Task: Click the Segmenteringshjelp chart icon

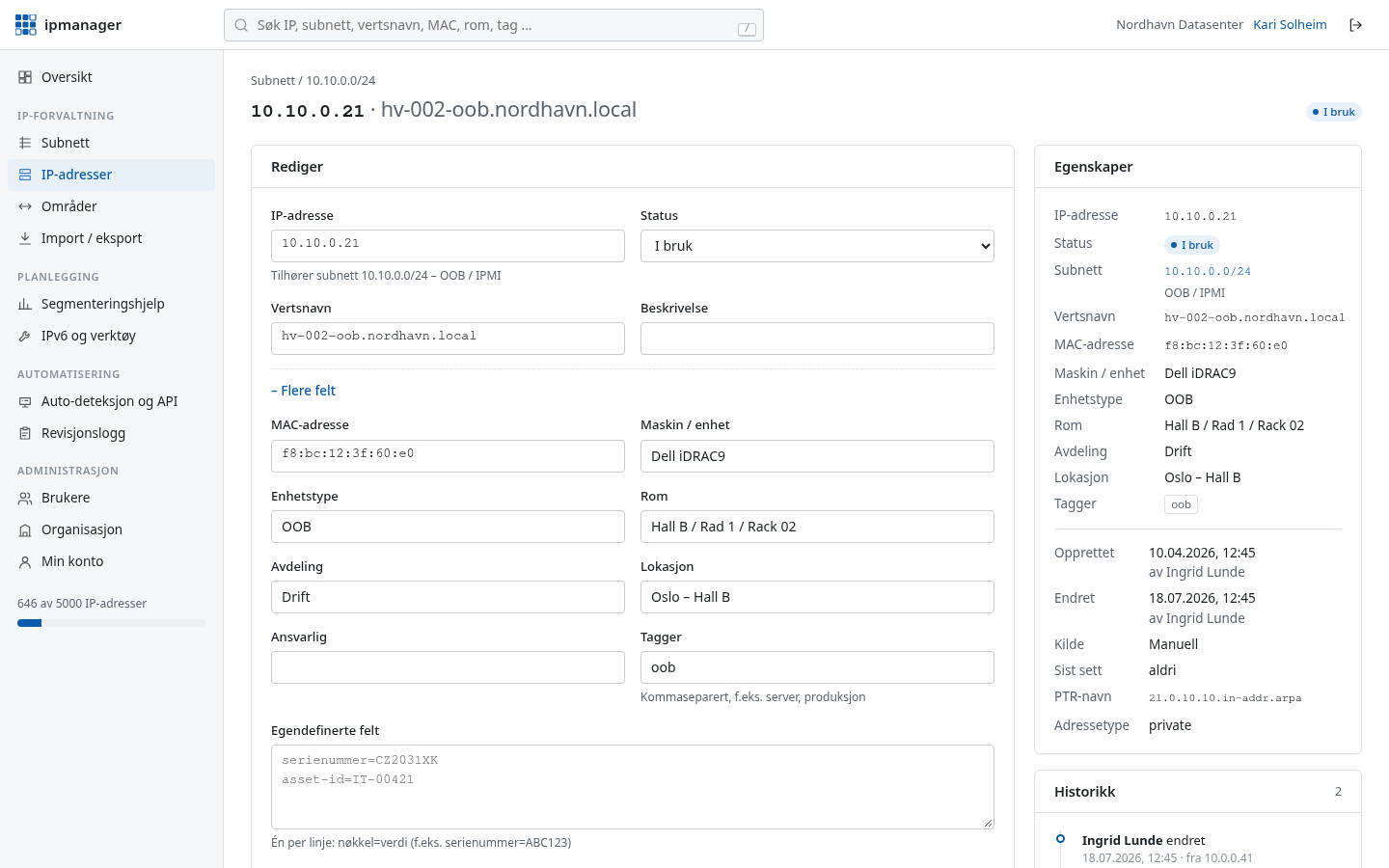Action: tap(25, 304)
